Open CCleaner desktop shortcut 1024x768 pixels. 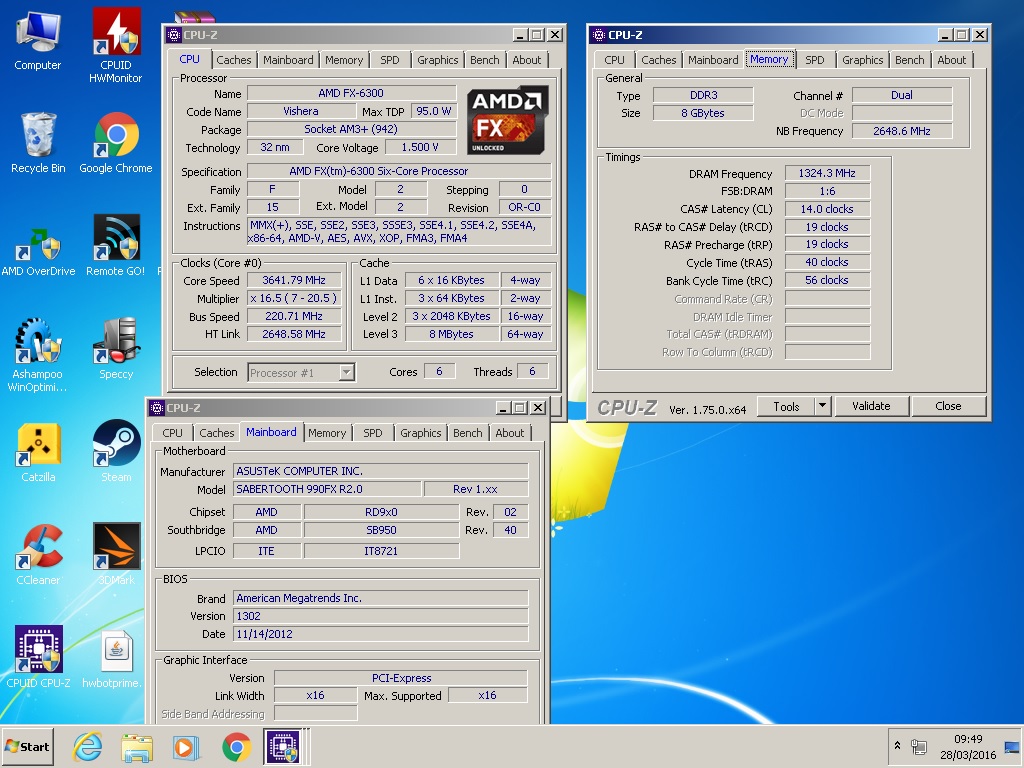pyautogui.click(x=38, y=554)
